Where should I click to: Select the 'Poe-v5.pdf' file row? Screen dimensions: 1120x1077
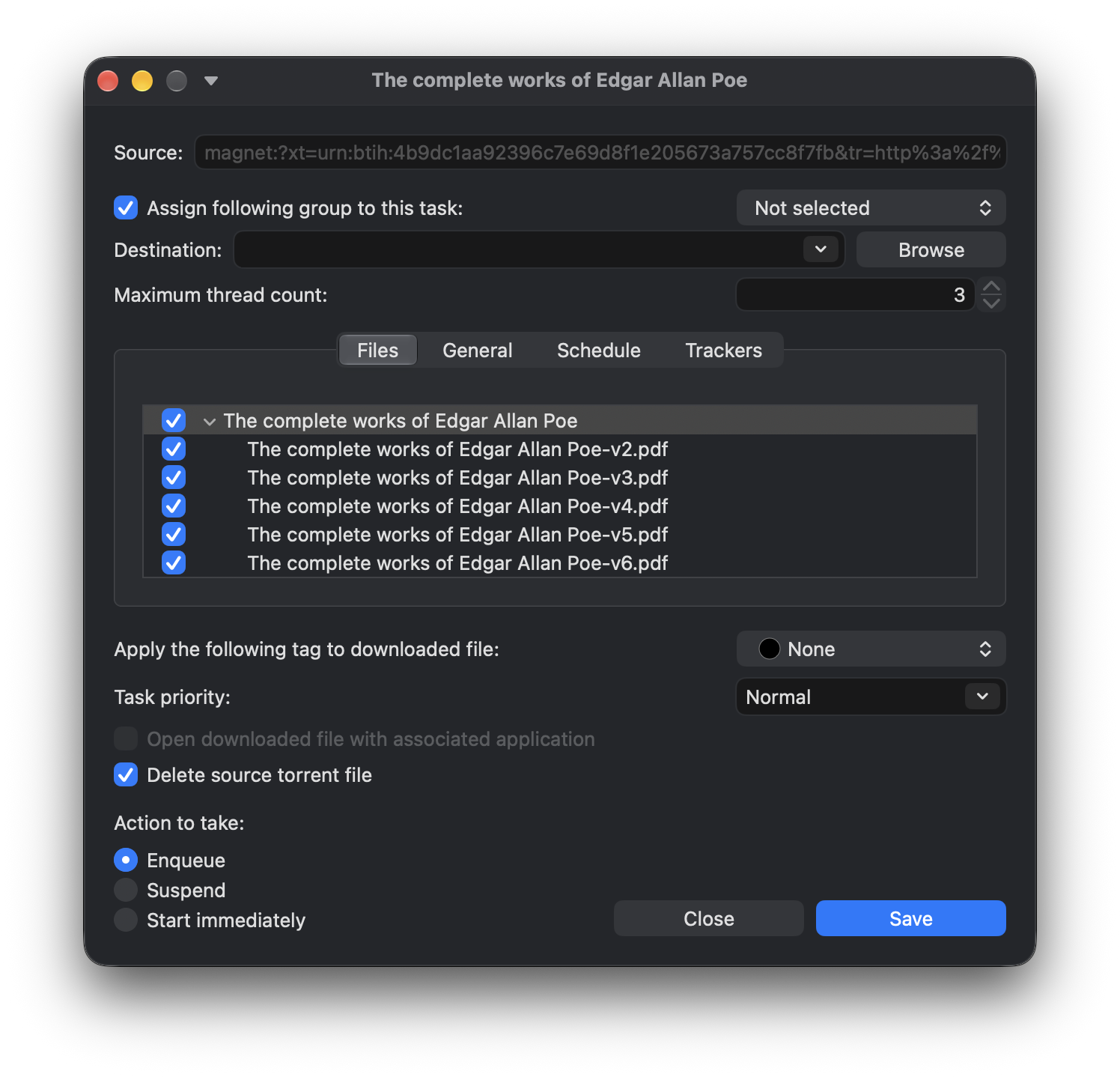point(560,534)
